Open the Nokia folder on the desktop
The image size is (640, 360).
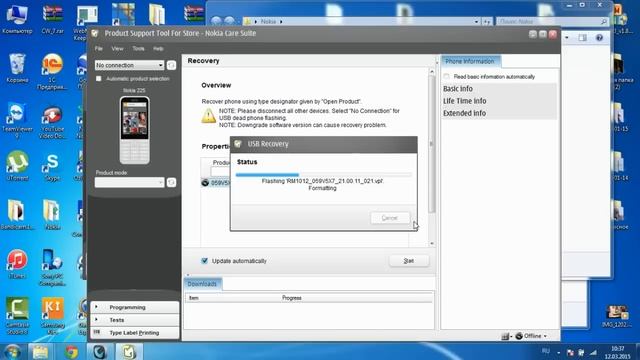click(52, 214)
